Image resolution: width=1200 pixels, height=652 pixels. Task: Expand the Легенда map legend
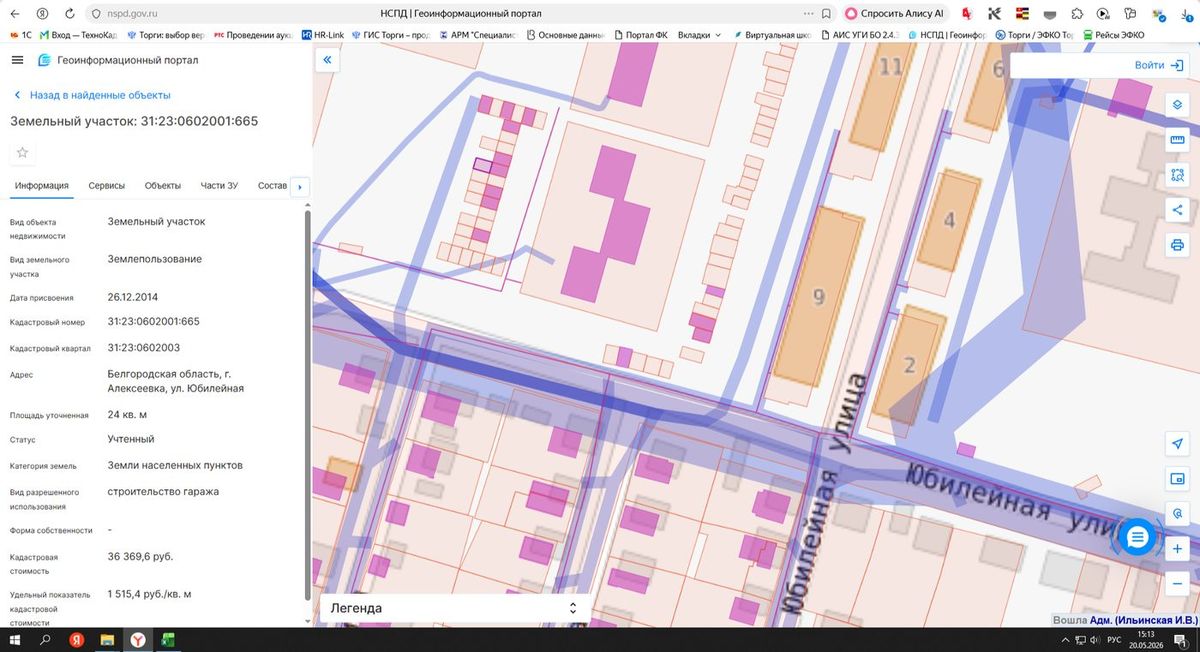455,608
